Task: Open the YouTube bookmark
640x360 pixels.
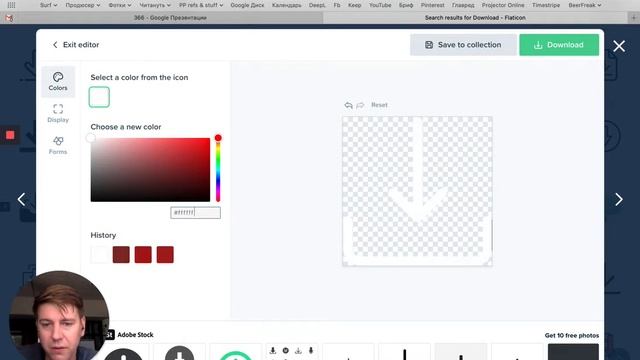Action: (380, 5)
